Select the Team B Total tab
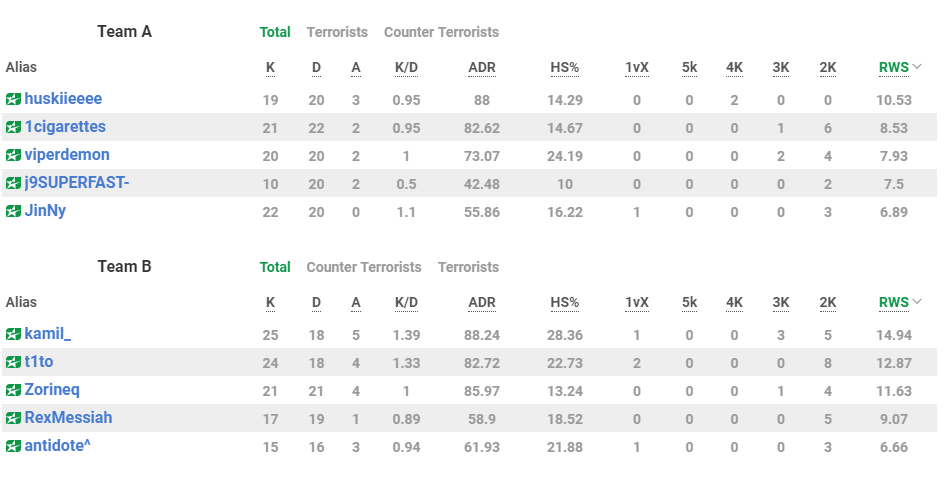The image size is (947, 484). [275, 267]
